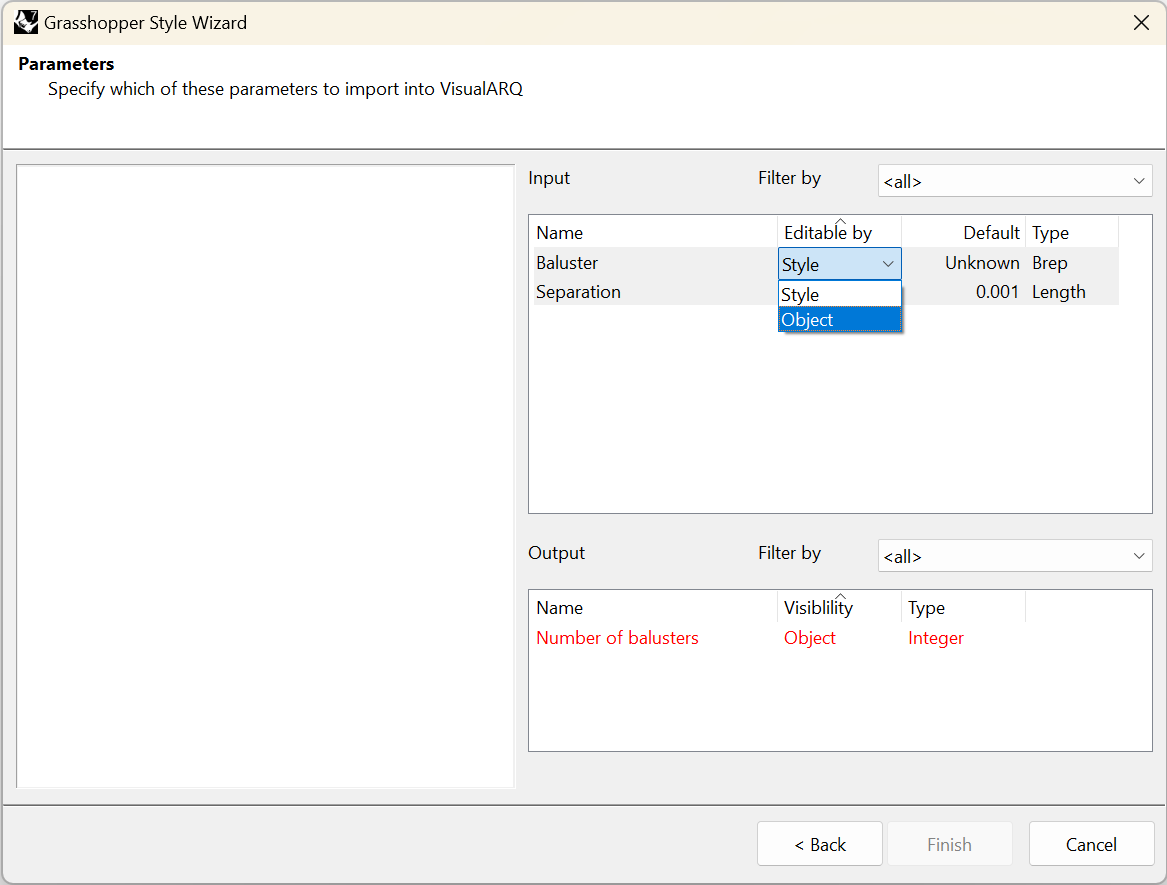Sort inputs by the Editable by column header
This screenshot has height=885, width=1167.
[x=840, y=233]
